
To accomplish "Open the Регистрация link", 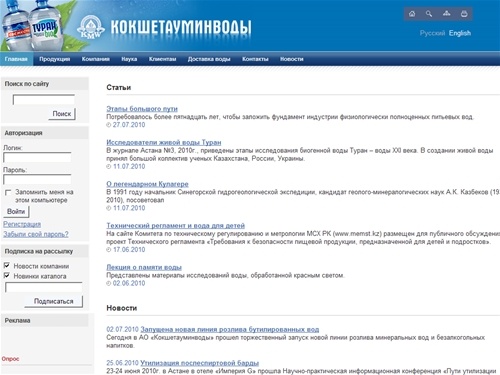I will pyautogui.click(x=22, y=224).
